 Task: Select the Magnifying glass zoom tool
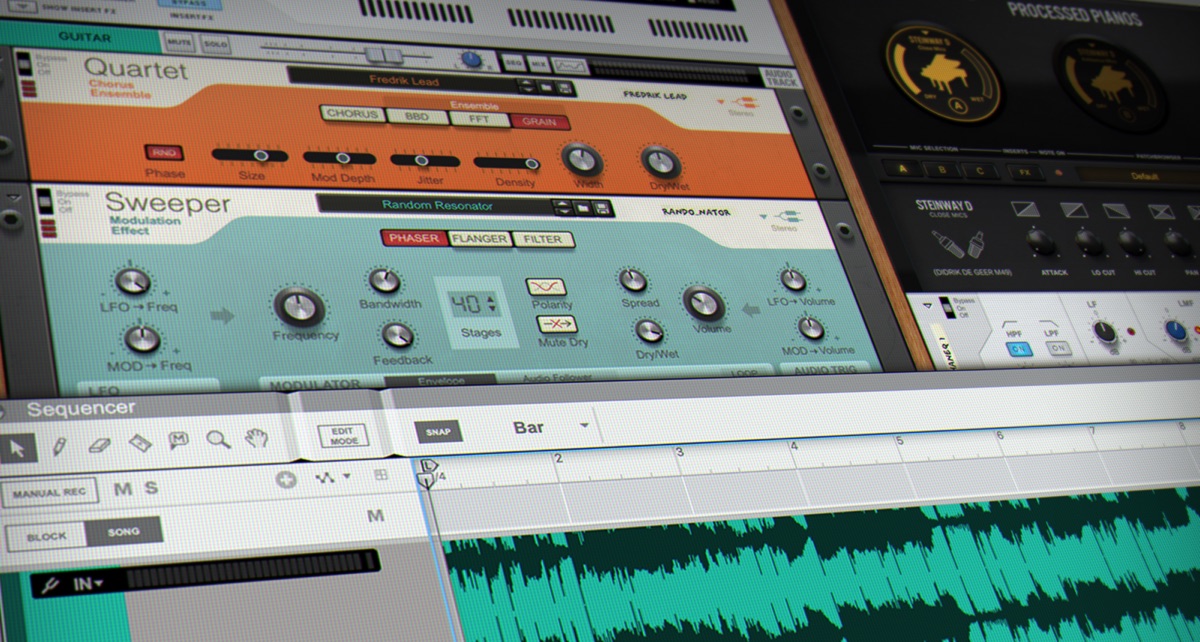218,439
